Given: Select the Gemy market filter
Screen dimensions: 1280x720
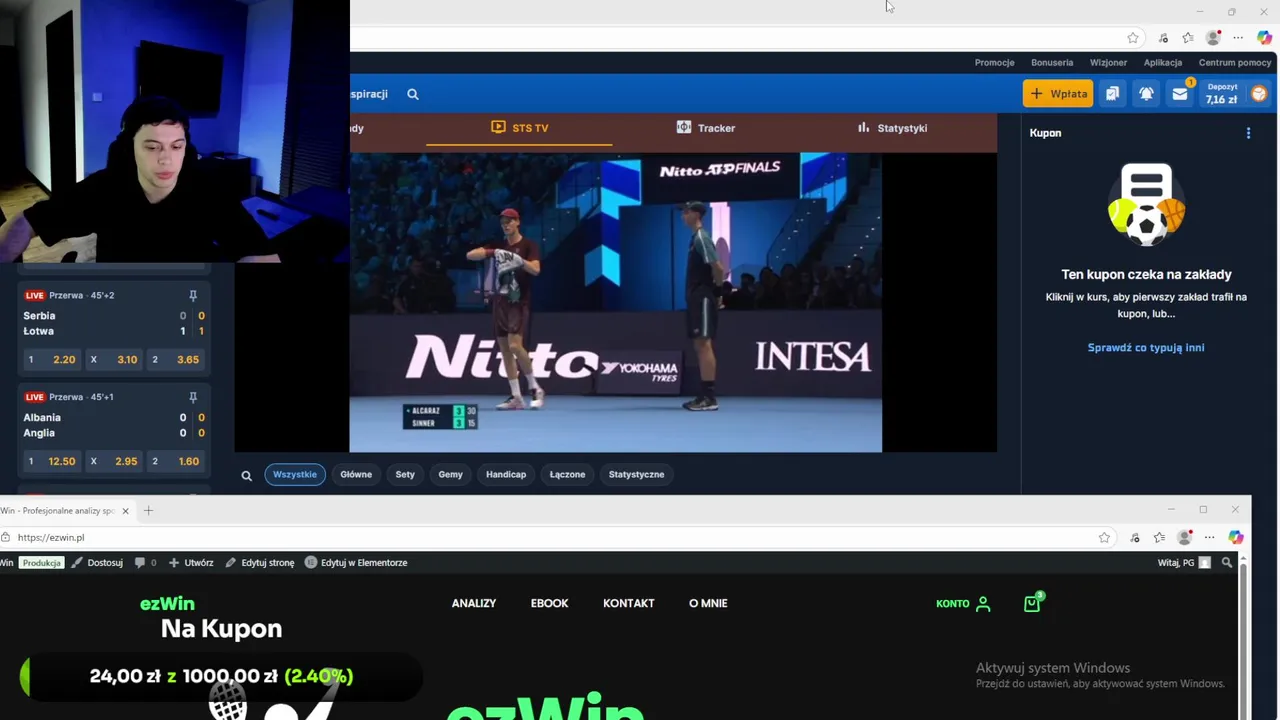Looking at the screenshot, I should tap(450, 475).
